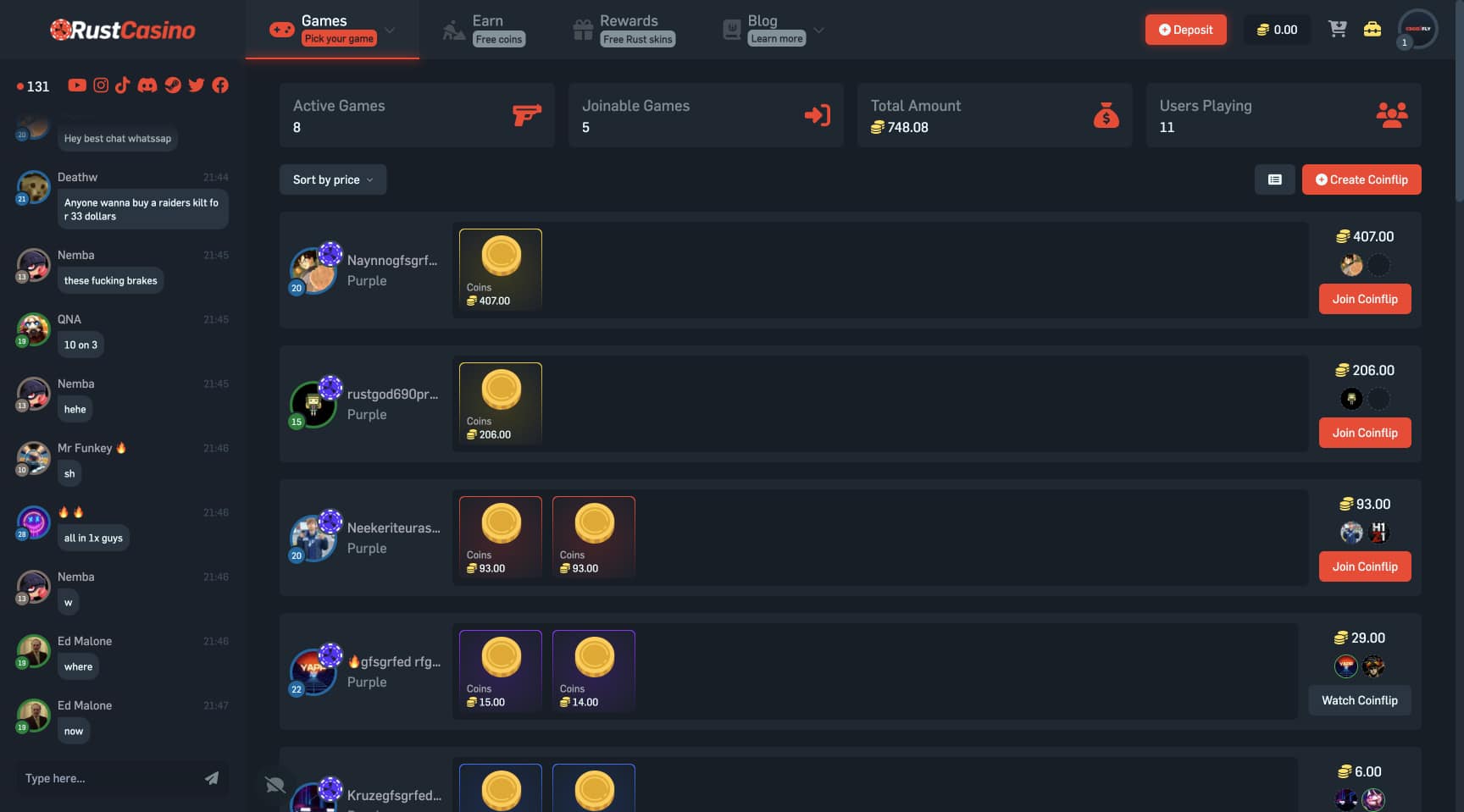The image size is (1464, 812).
Task: Click QNA chat avatar
Action: [34, 329]
